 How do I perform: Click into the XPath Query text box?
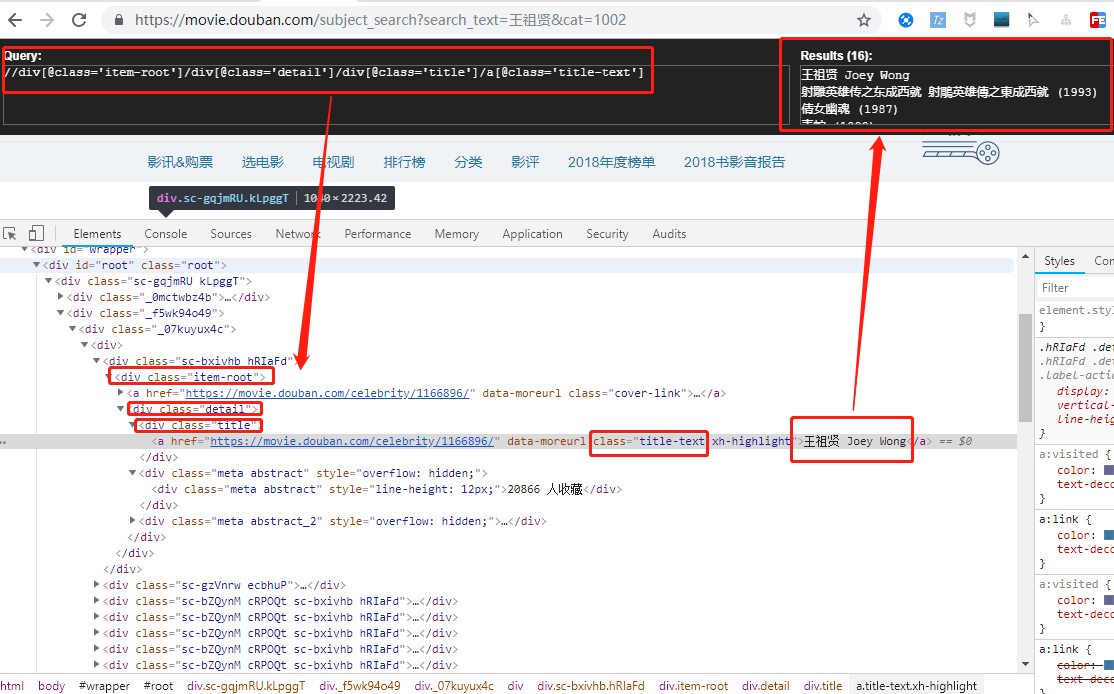395,94
